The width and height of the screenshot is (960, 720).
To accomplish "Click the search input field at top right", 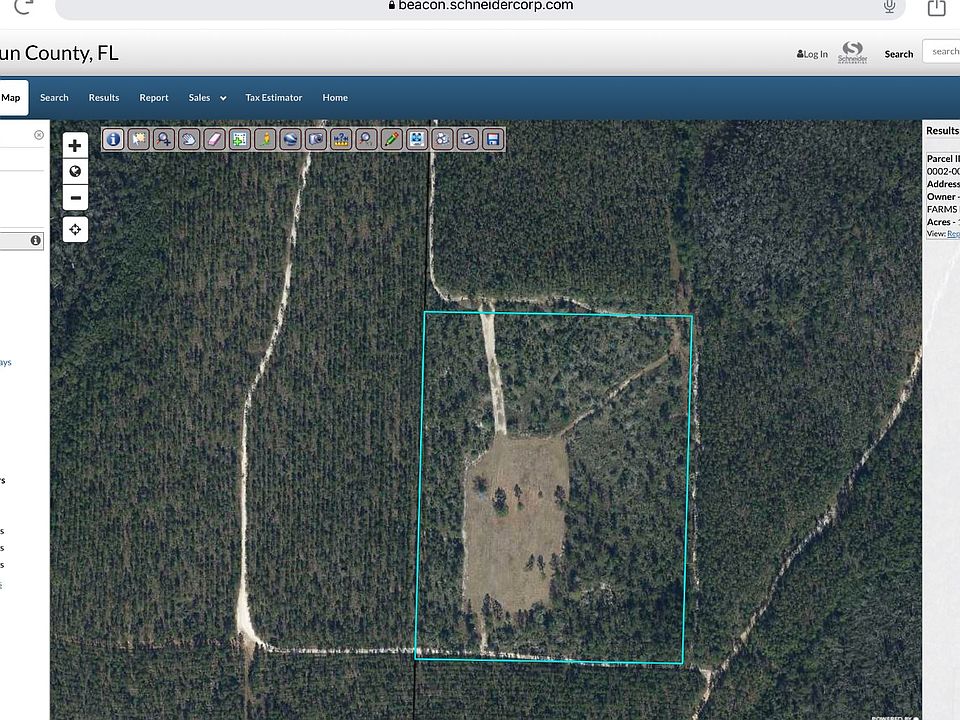I will (943, 52).
